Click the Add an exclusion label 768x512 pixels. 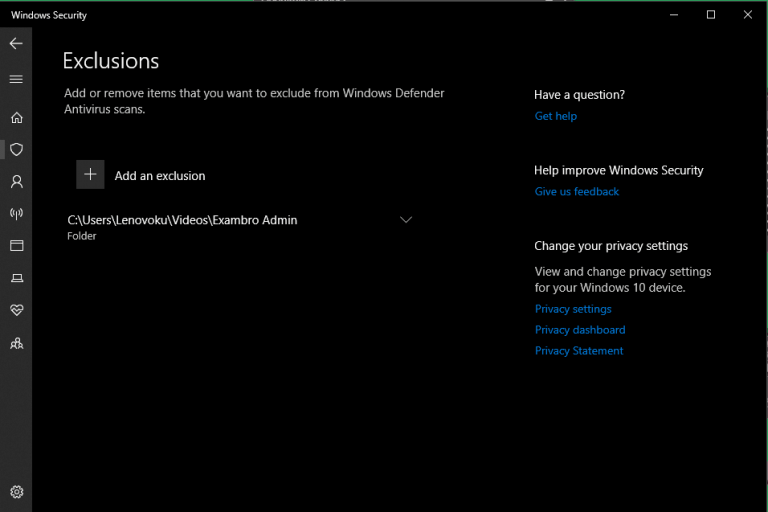point(160,176)
